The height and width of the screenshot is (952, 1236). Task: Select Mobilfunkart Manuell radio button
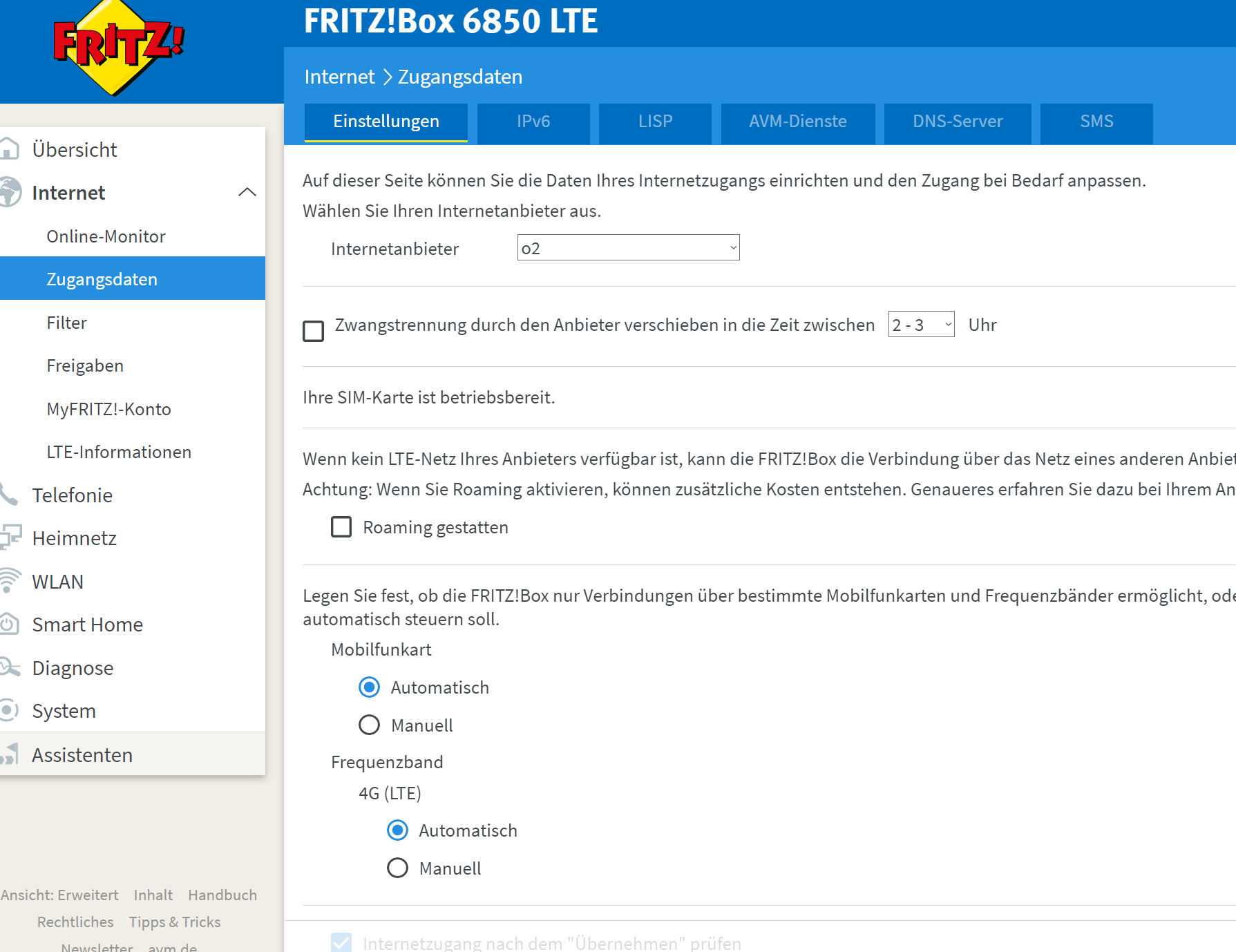pos(370,725)
